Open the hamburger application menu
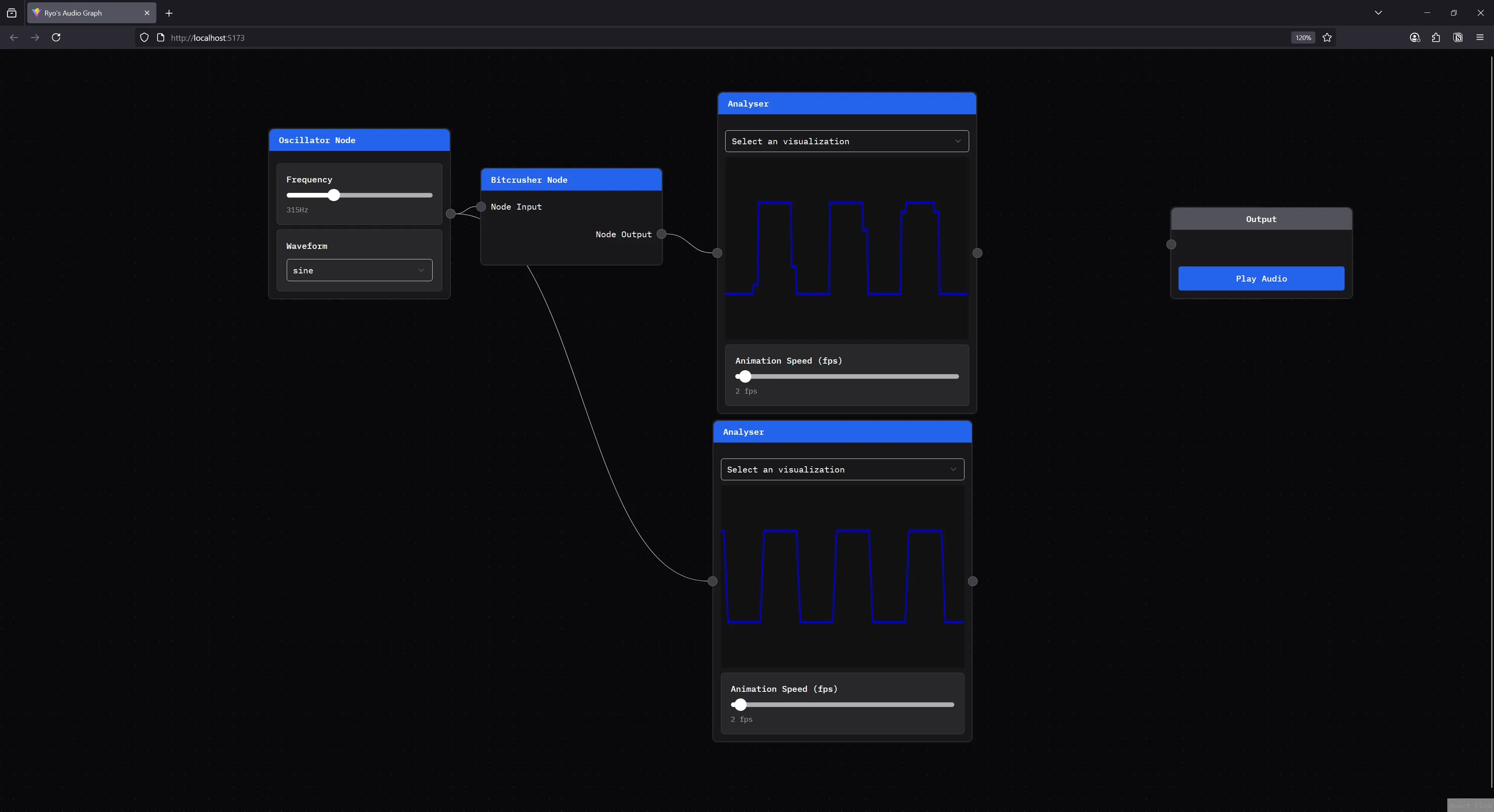 click(1480, 37)
